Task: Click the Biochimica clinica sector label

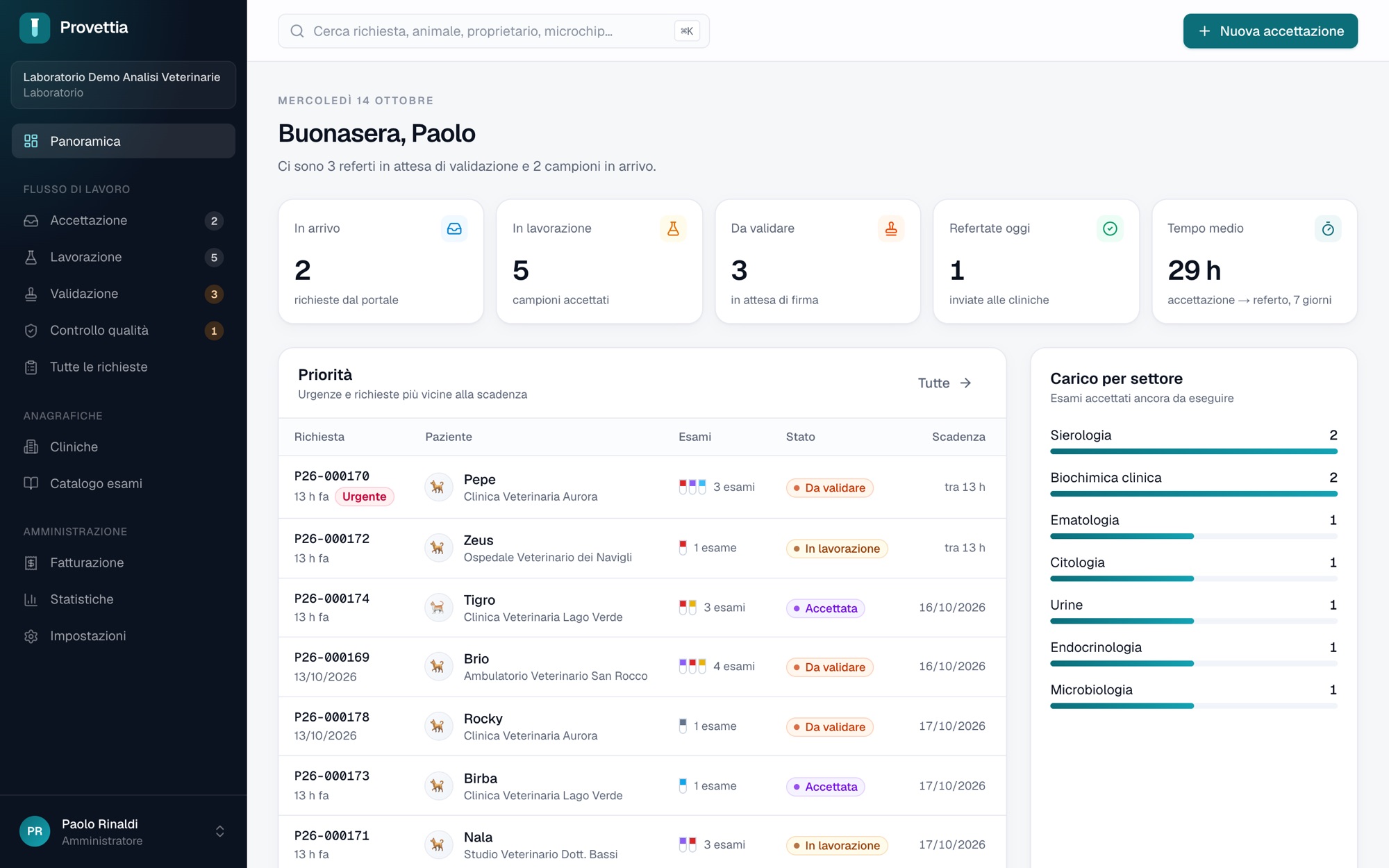Action: click(1106, 478)
